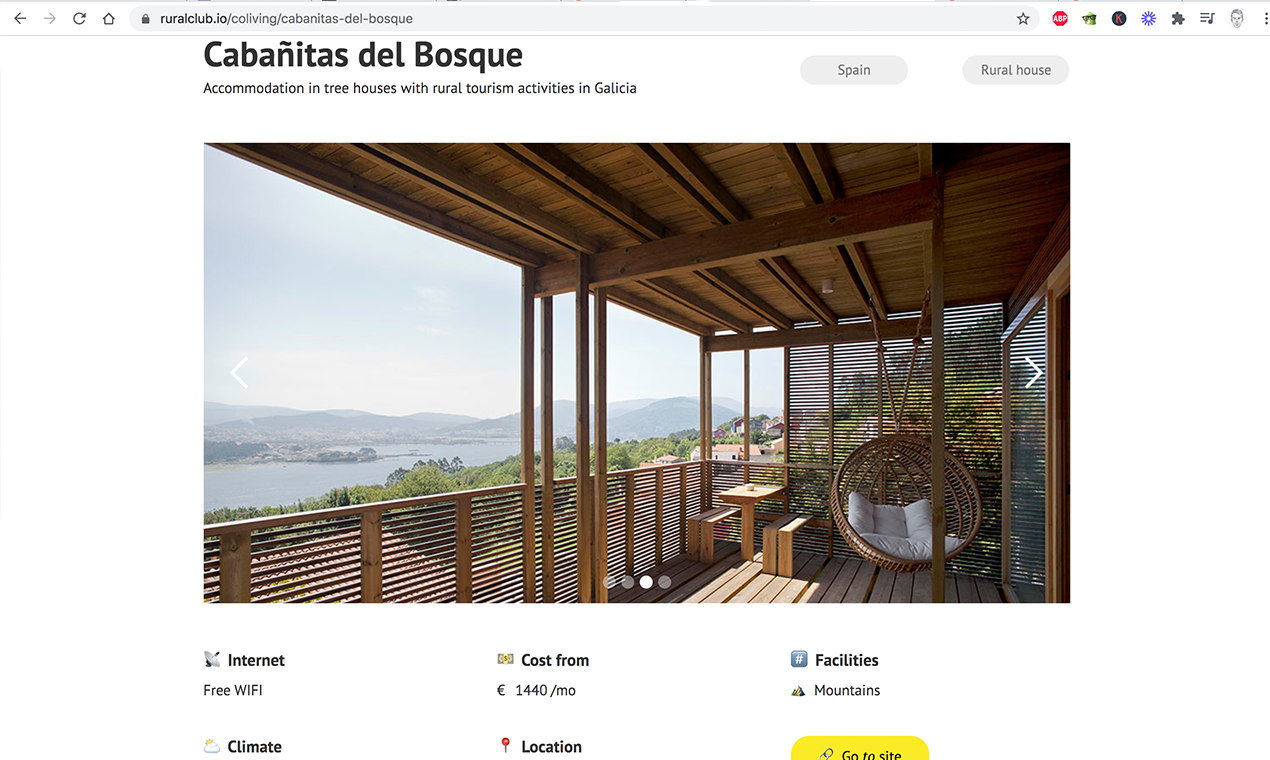Screen dimensions: 1270x760
Task: Show the previous carousel photo
Action: (x=238, y=373)
